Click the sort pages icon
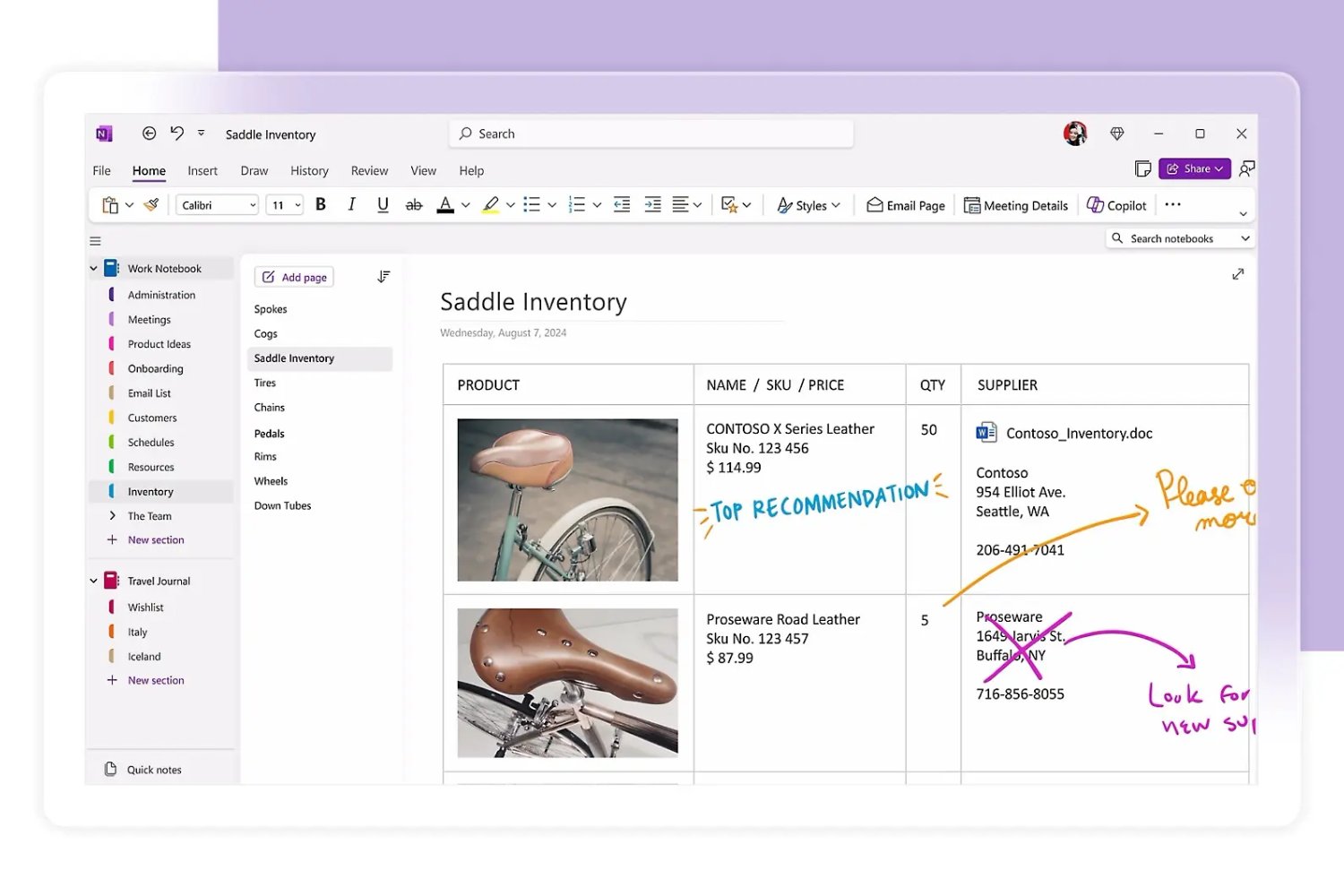1344x896 pixels. (x=383, y=277)
